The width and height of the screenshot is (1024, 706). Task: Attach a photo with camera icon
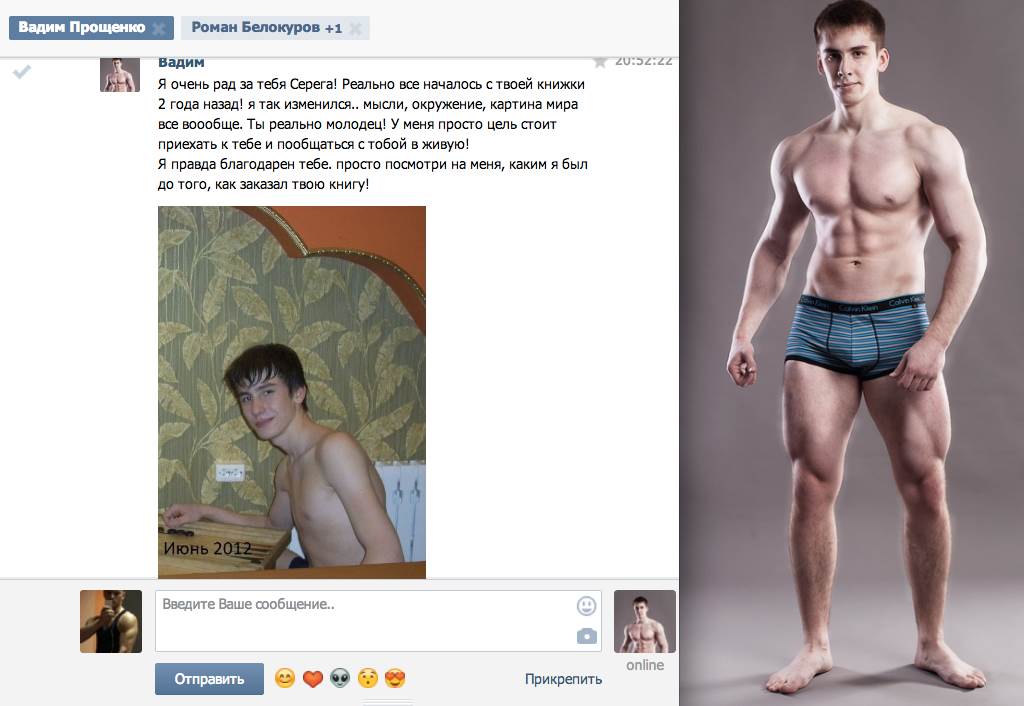586,635
